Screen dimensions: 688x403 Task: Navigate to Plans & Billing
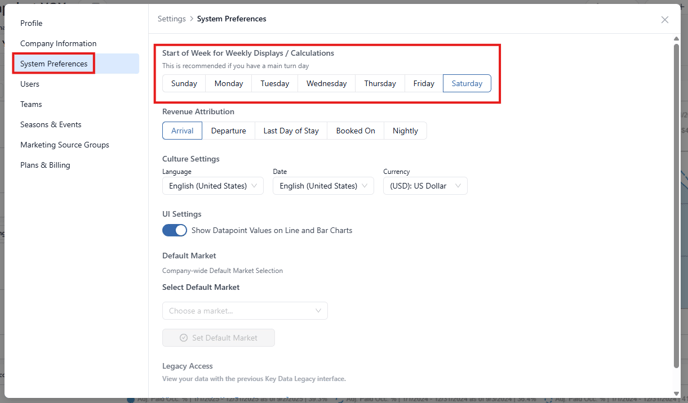pyautogui.click(x=45, y=165)
